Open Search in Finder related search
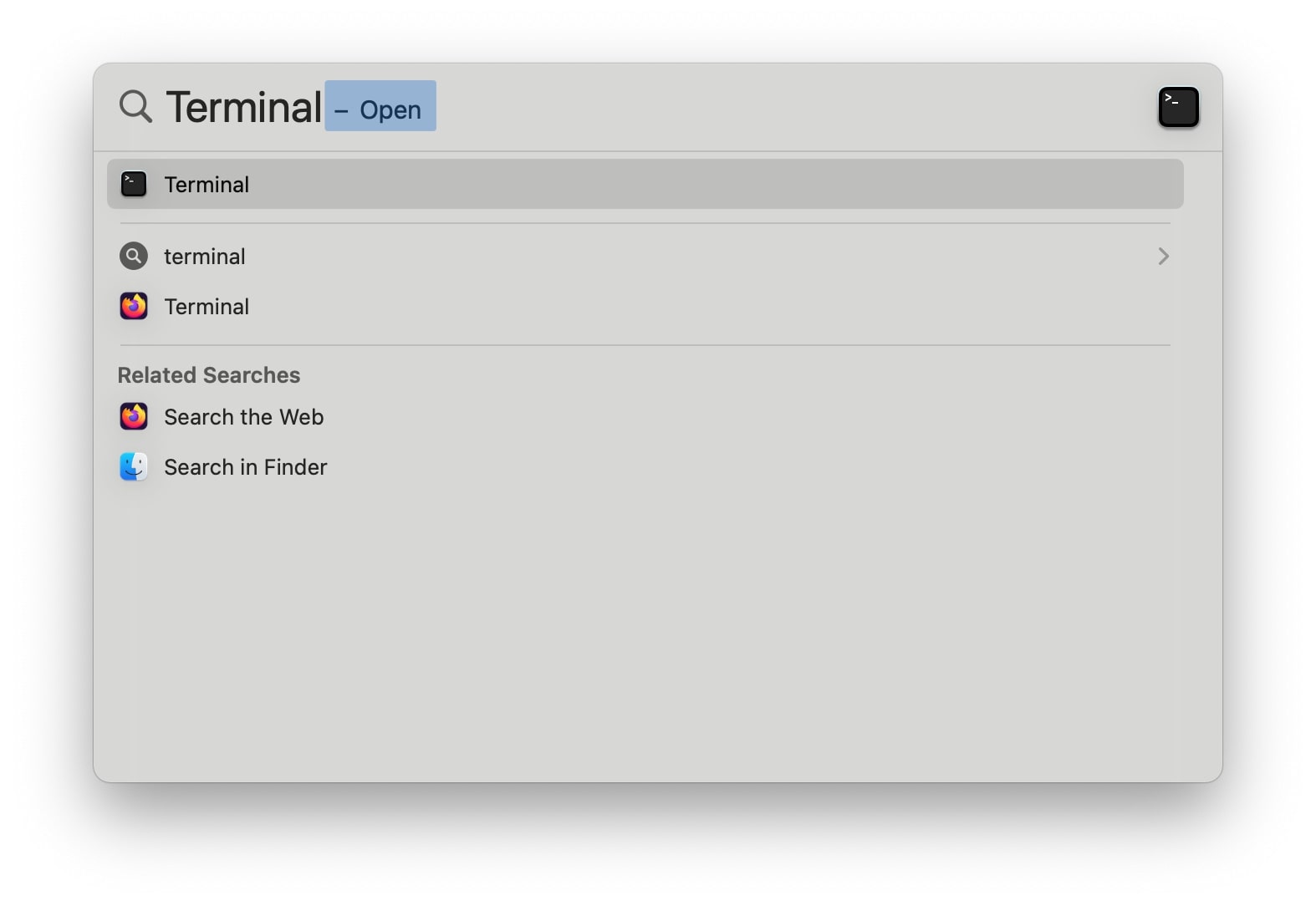Screen dimensions: 1316x906 pyautogui.click(x=245, y=467)
